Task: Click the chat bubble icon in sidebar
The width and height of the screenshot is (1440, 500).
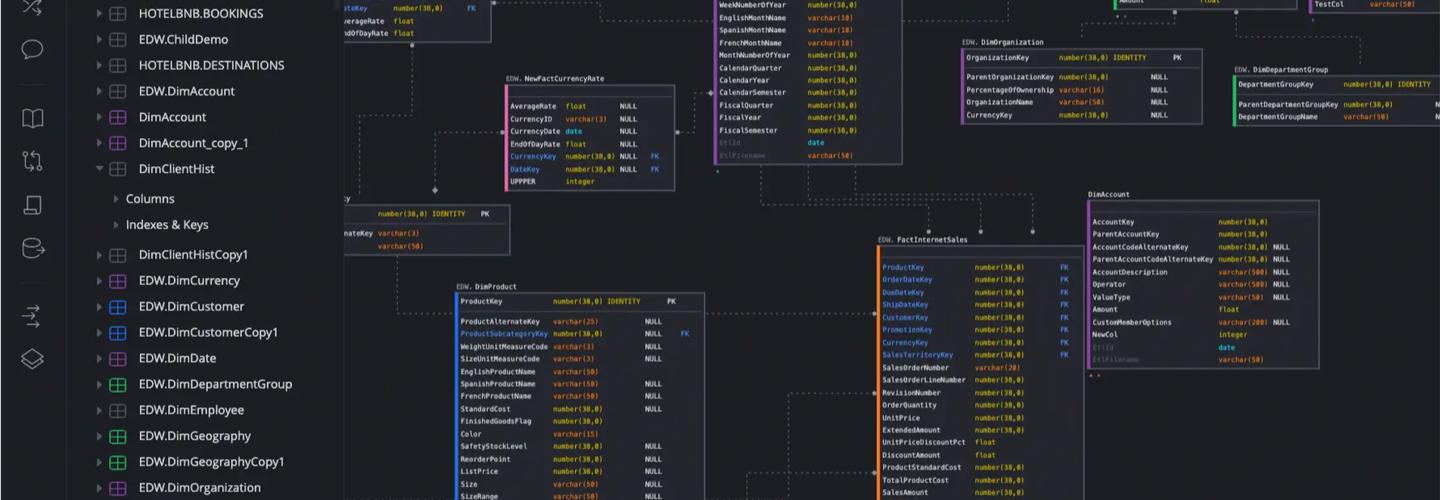Action: coord(32,49)
